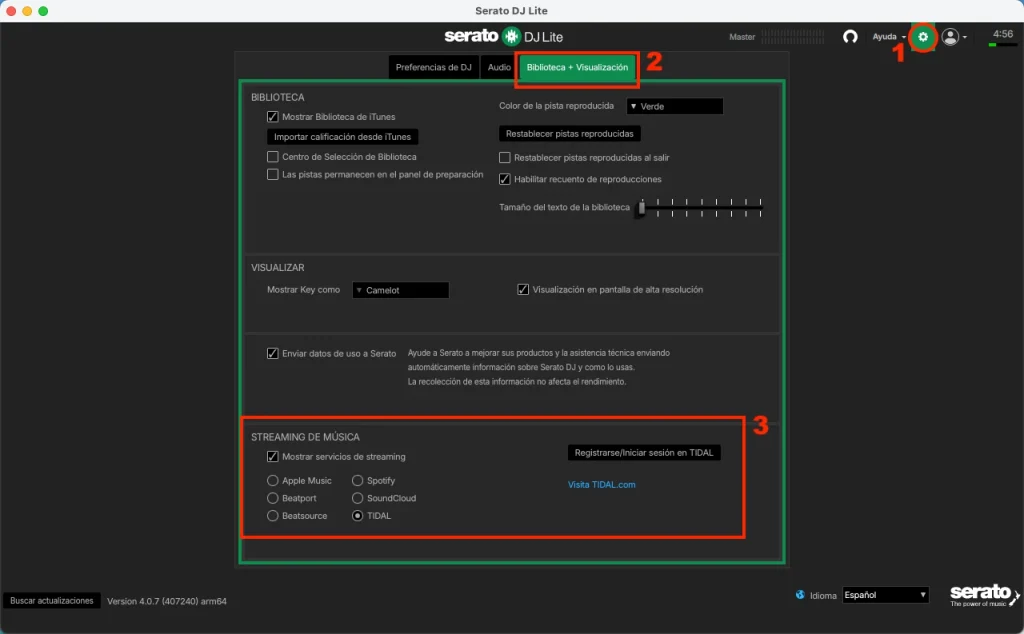This screenshot has height=634, width=1024.
Task: Enable Centro de Selección de Biblioteca
Action: pyautogui.click(x=272, y=157)
